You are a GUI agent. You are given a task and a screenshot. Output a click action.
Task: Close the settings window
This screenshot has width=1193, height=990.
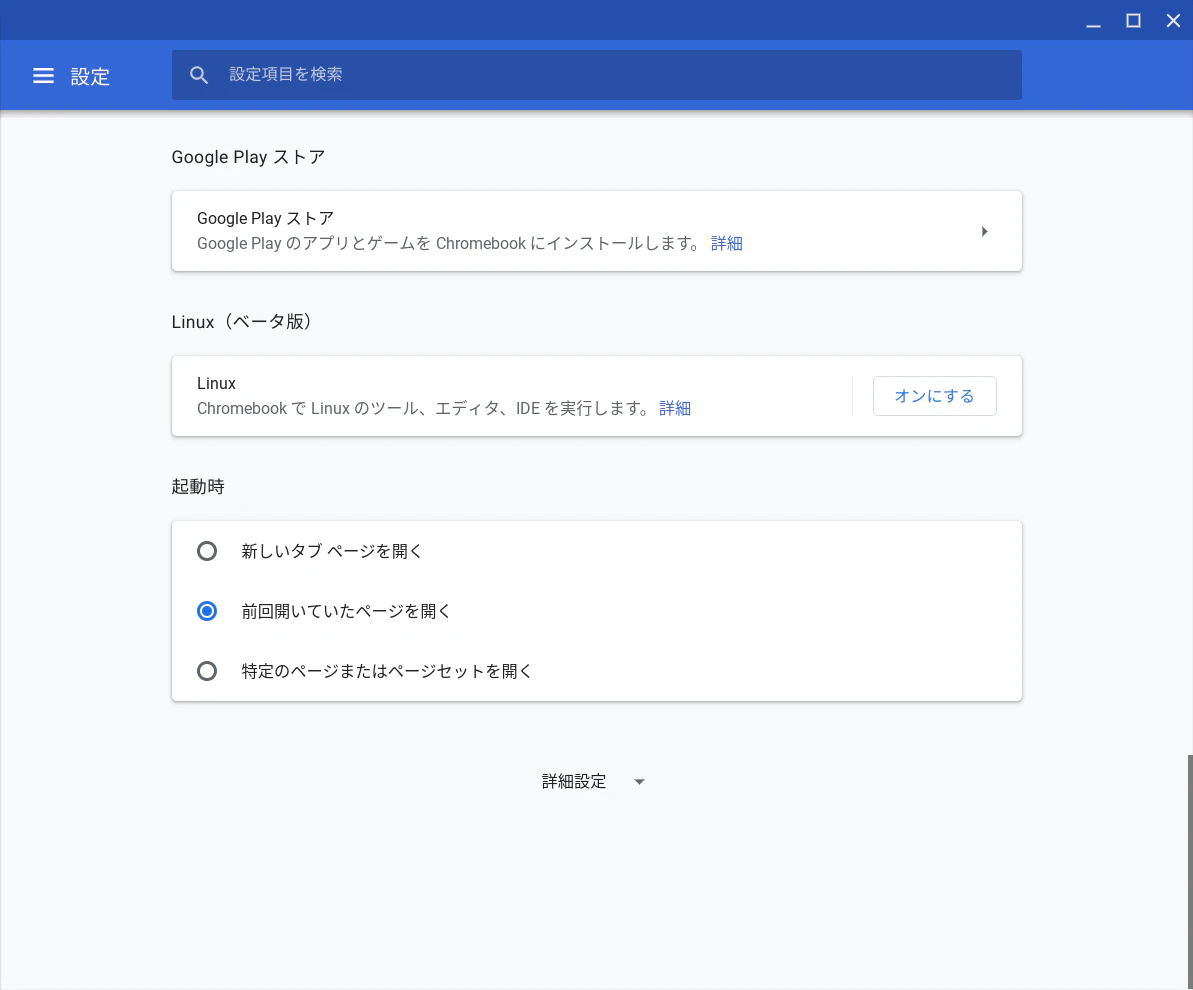[x=1173, y=21]
